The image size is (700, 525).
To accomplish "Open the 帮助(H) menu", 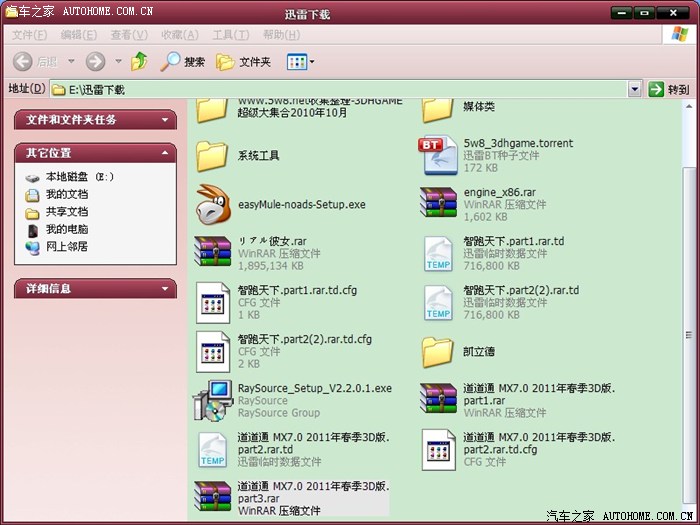I will tap(281, 35).
